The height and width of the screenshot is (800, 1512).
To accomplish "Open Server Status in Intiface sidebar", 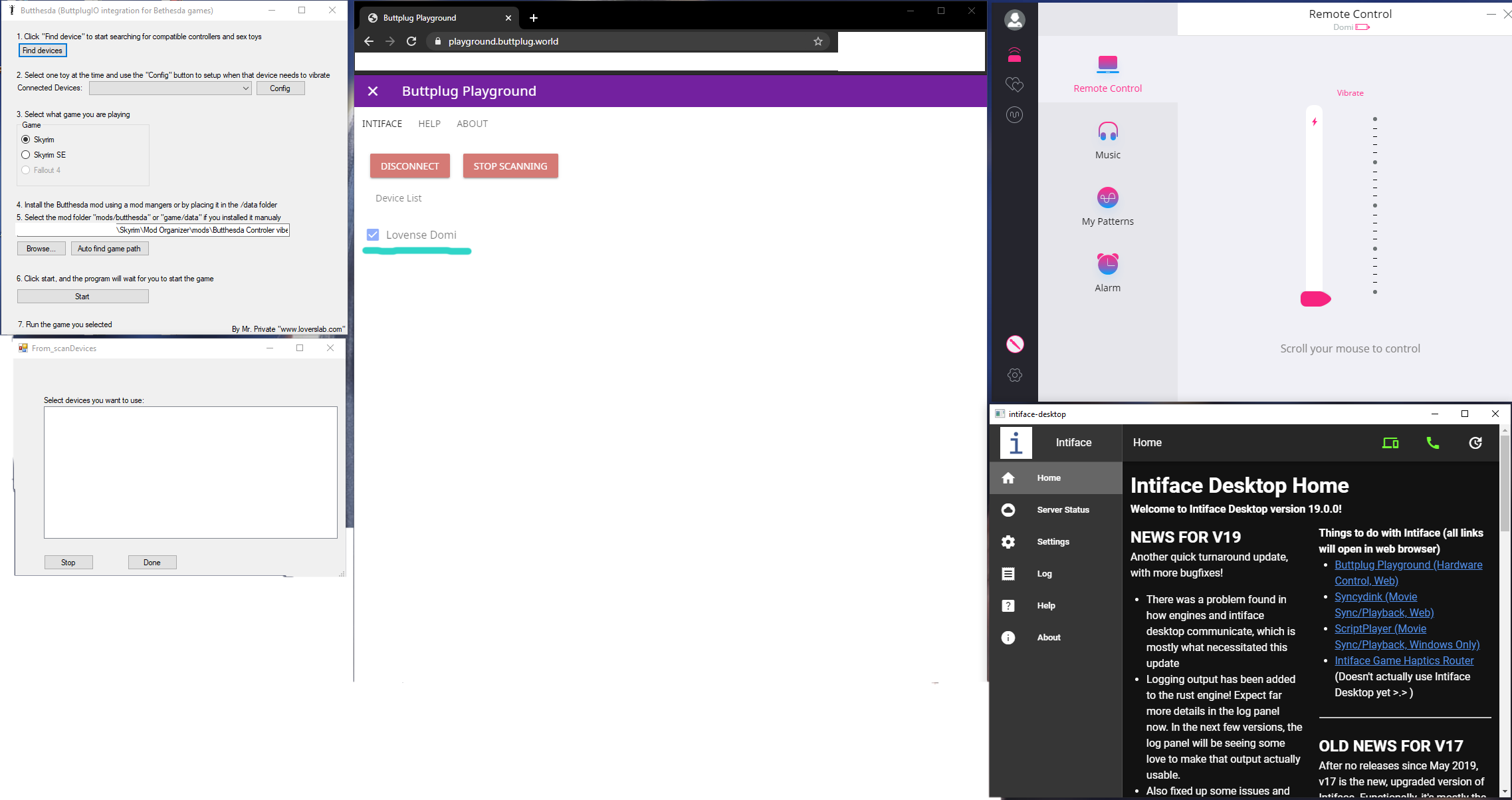I will (x=1055, y=510).
